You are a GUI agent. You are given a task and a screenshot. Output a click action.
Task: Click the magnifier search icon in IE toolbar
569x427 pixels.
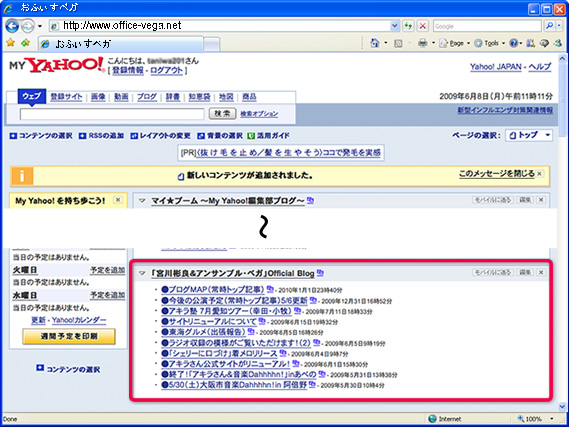pos(549,26)
